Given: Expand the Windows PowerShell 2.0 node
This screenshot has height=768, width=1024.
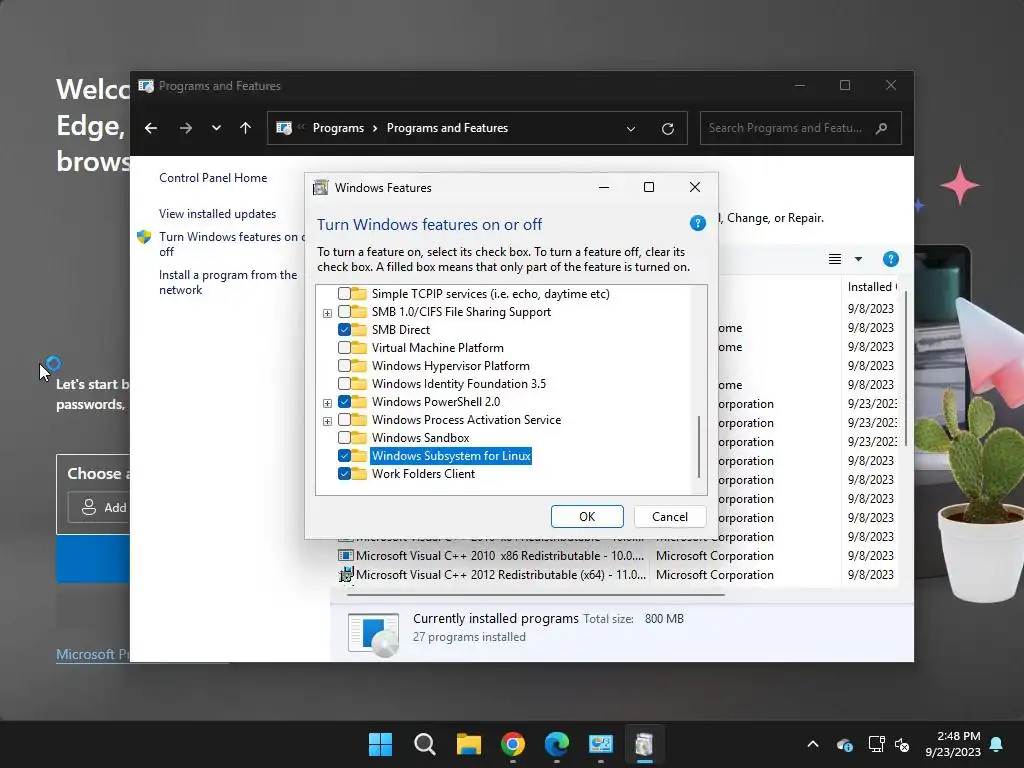Looking at the screenshot, I should [327, 403].
